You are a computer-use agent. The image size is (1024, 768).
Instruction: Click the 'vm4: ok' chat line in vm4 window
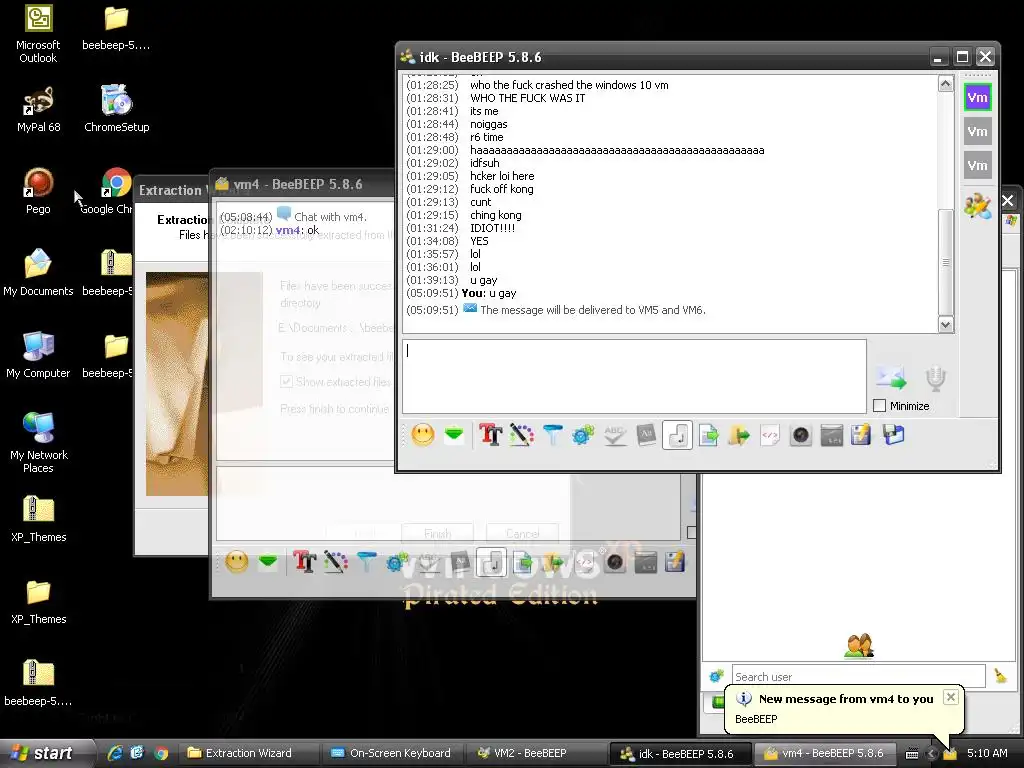[270, 230]
